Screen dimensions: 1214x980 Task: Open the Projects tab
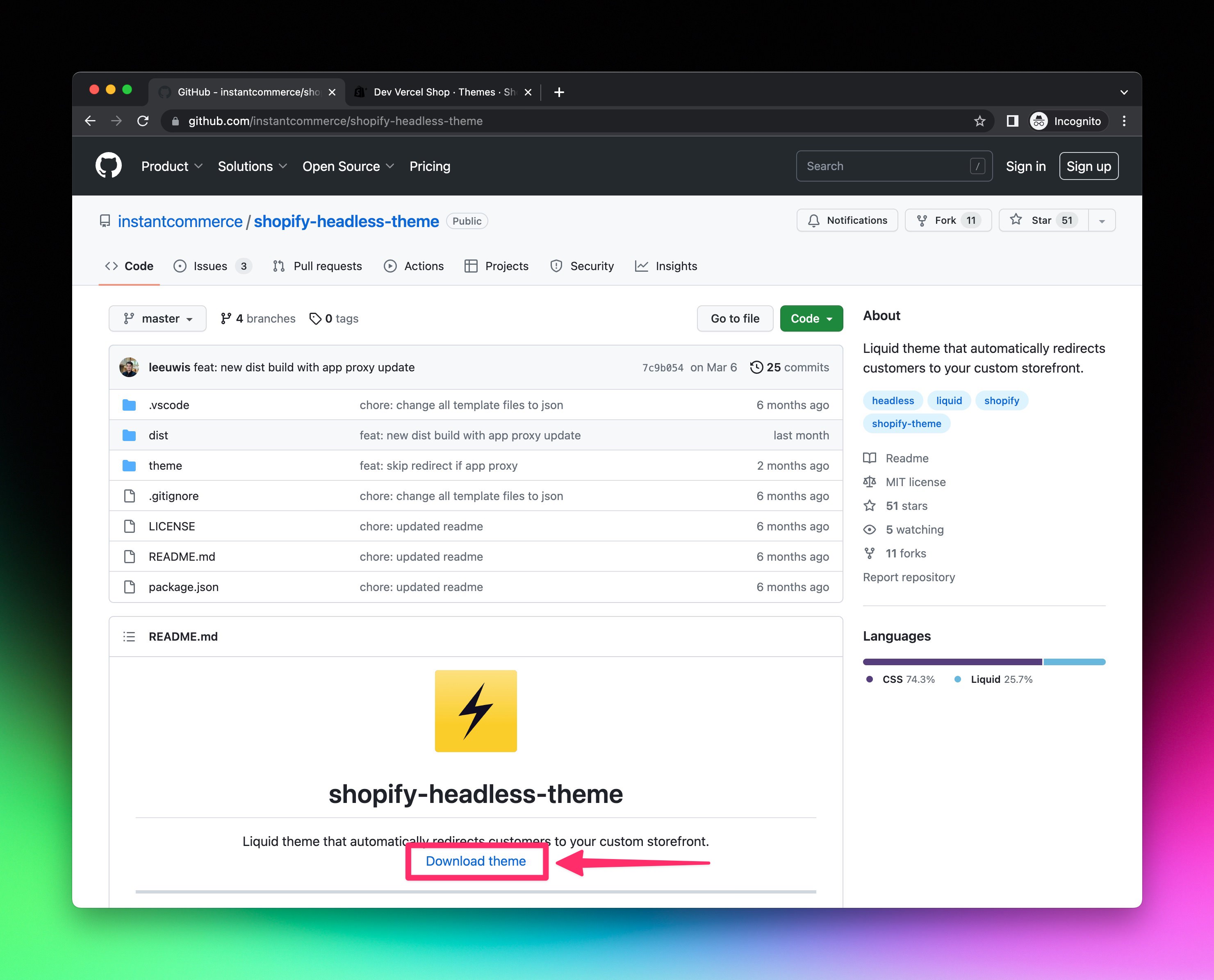pos(497,266)
